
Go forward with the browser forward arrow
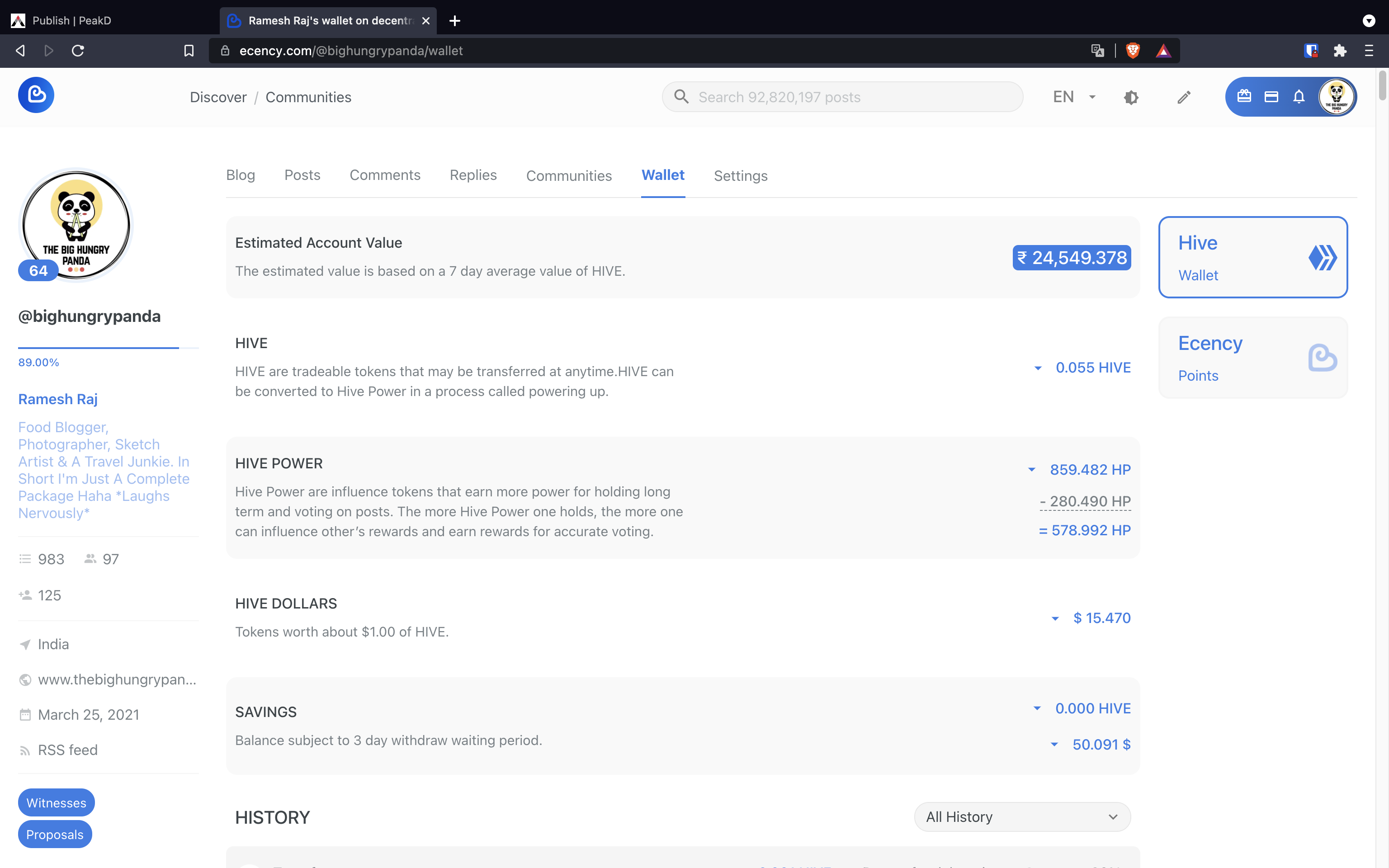[x=49, y=51]
